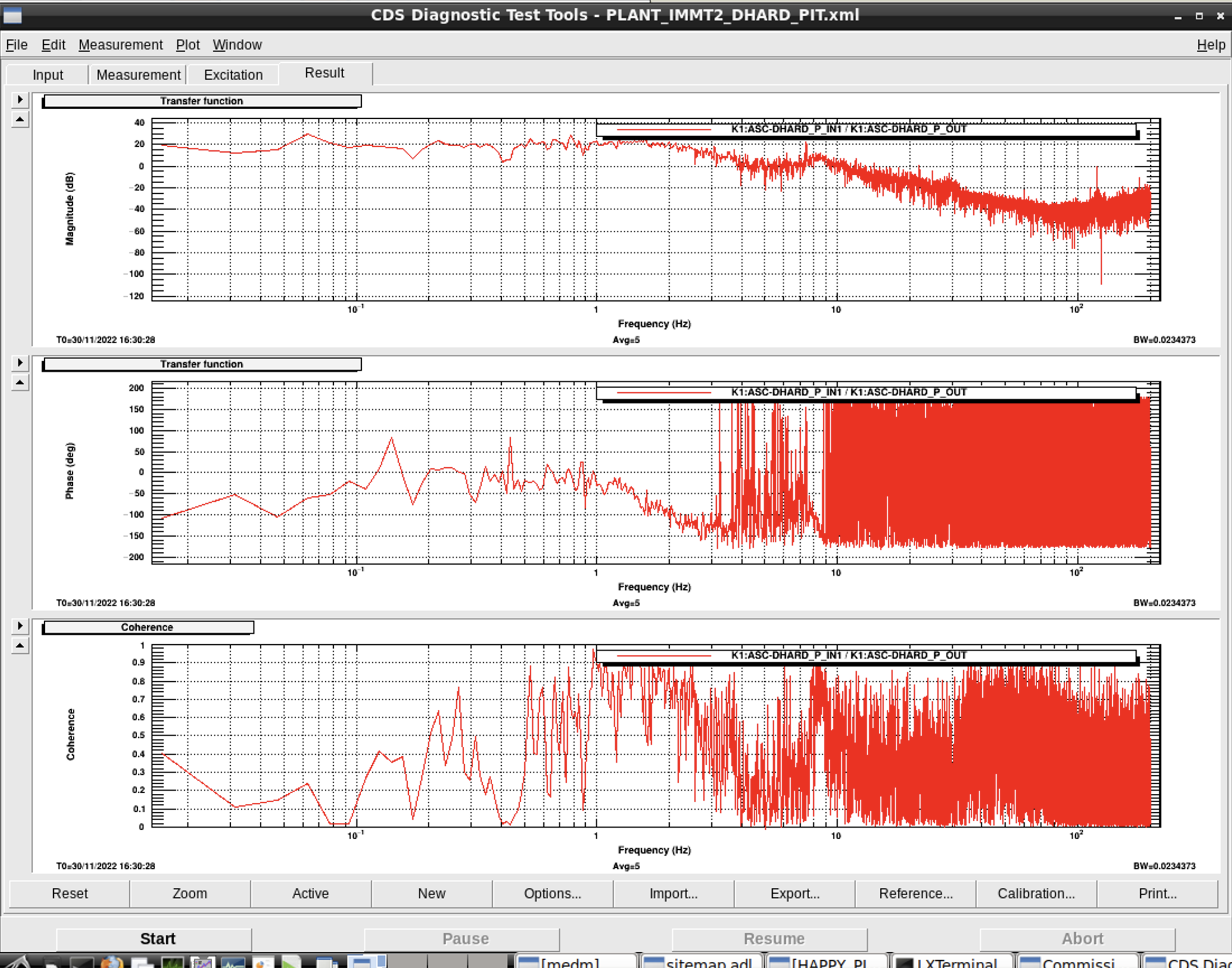Click the legend box in magnitude plot
Viewport: 1232px width, 968px height.
click(867, 130)
